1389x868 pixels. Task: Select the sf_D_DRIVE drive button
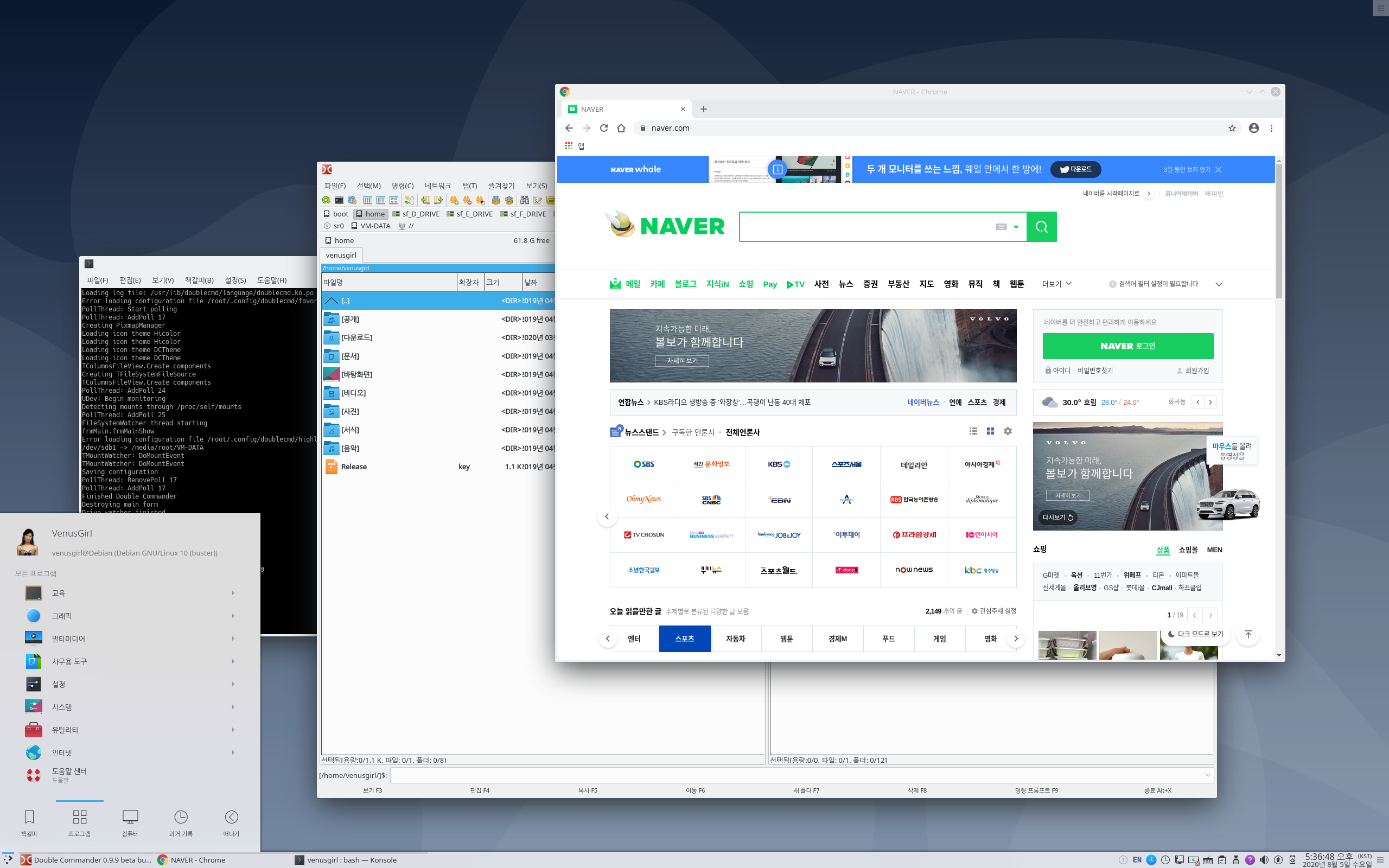point(416,214)
